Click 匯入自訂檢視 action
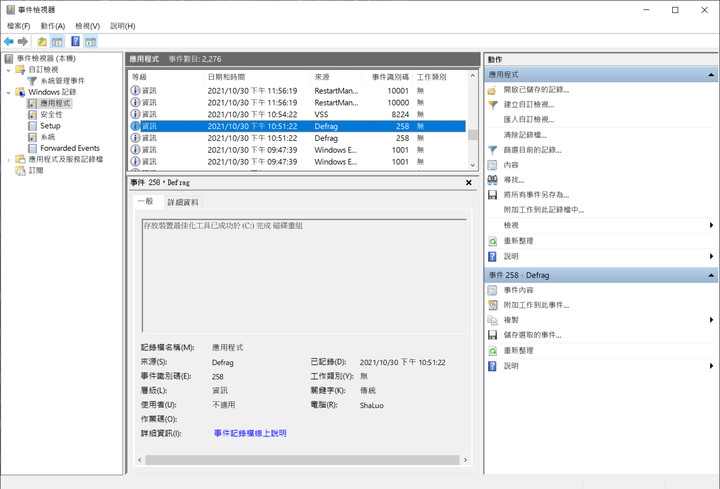 (529, 119)
